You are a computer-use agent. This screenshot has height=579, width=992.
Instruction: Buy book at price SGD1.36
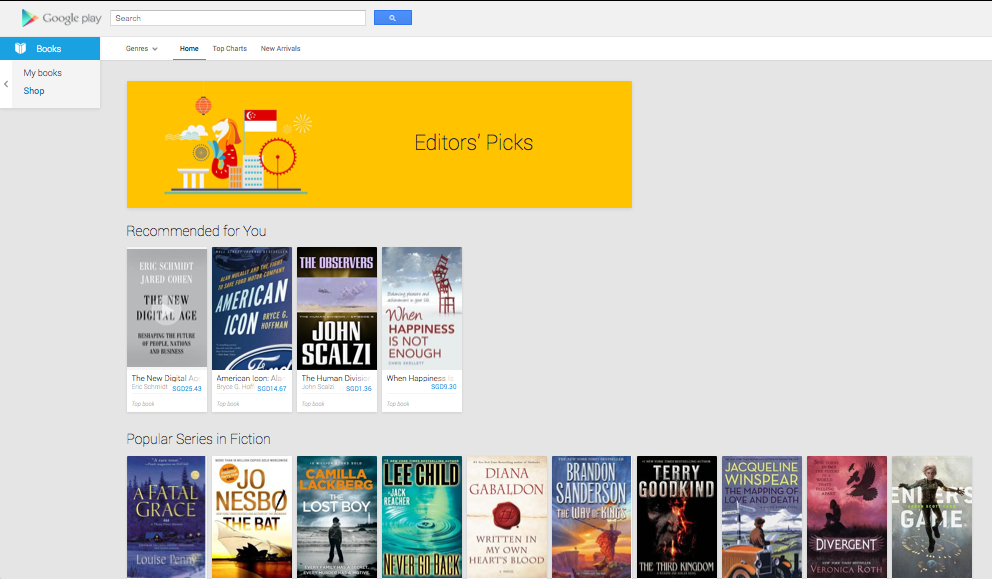359,389
